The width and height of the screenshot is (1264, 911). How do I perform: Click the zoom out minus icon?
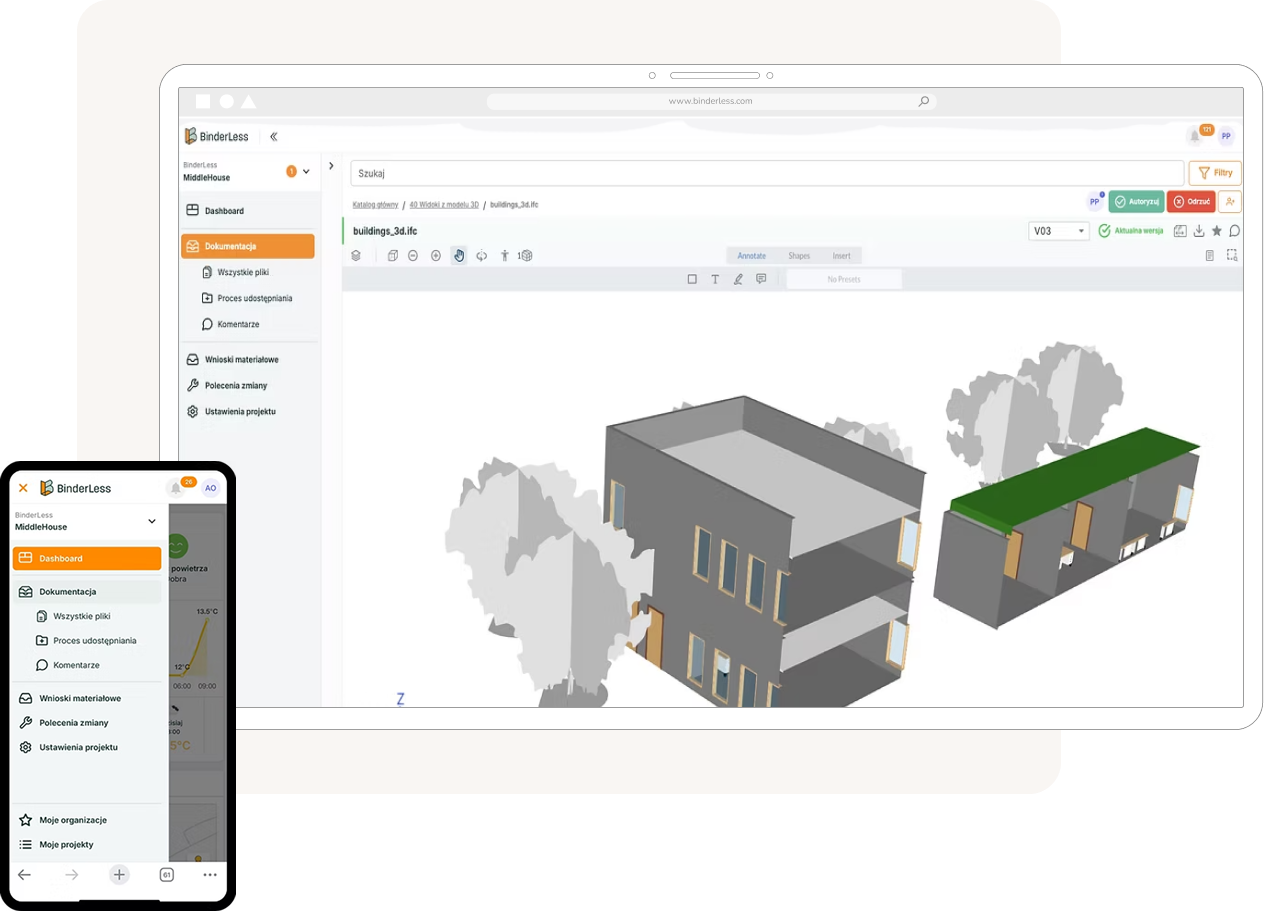click(x=413, y=256)
